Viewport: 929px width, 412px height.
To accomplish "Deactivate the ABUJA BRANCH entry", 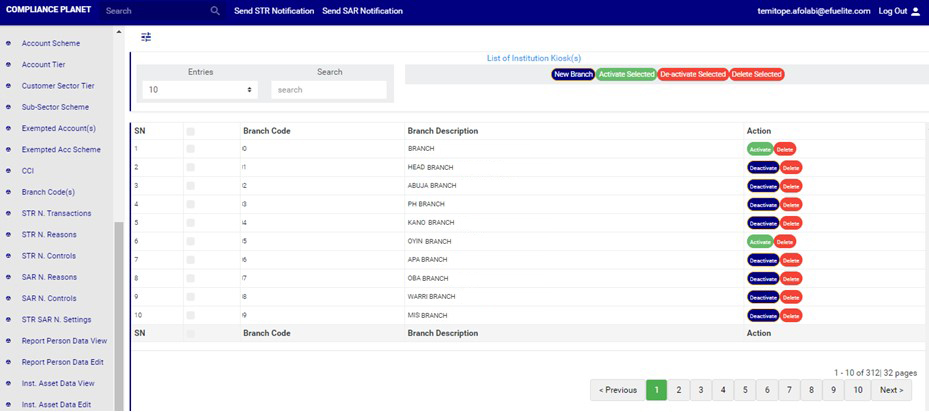I will 762,186.
